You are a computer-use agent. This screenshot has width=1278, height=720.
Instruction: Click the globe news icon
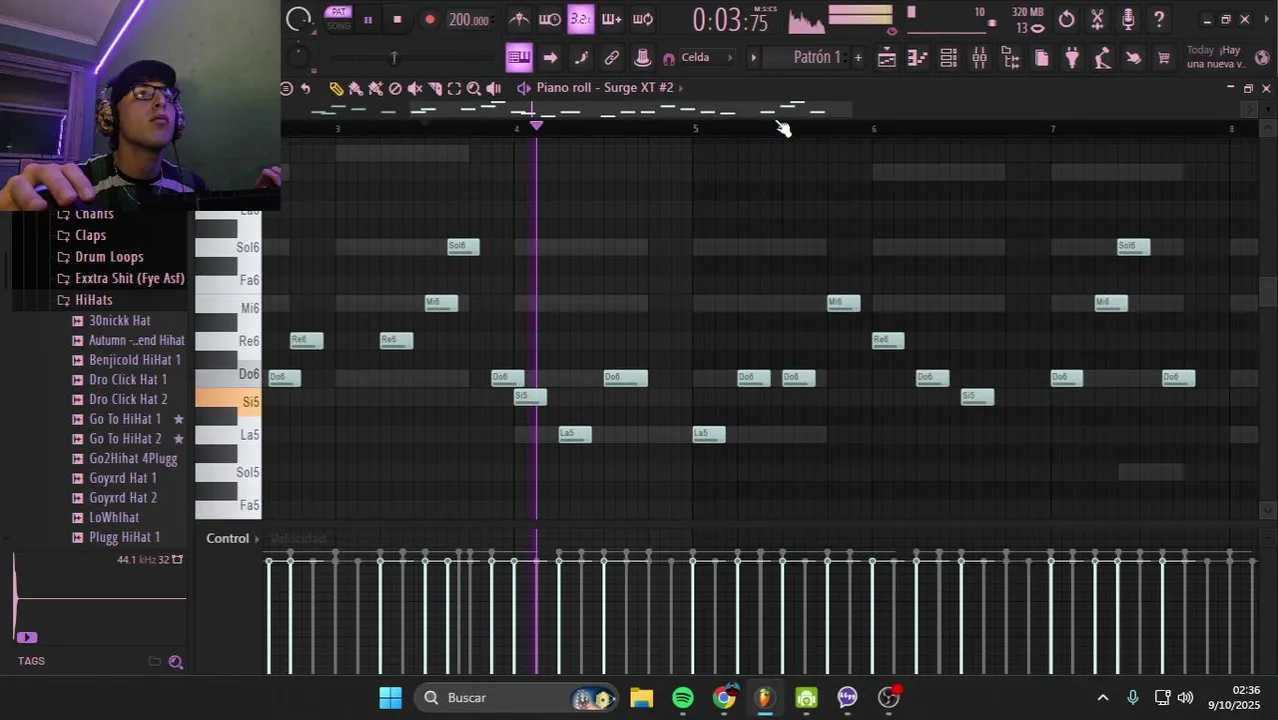1263,57
